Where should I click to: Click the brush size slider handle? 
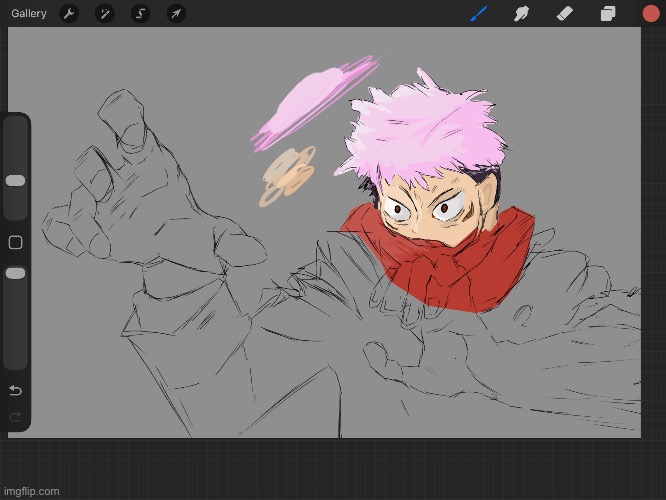[x=16, y=181]
